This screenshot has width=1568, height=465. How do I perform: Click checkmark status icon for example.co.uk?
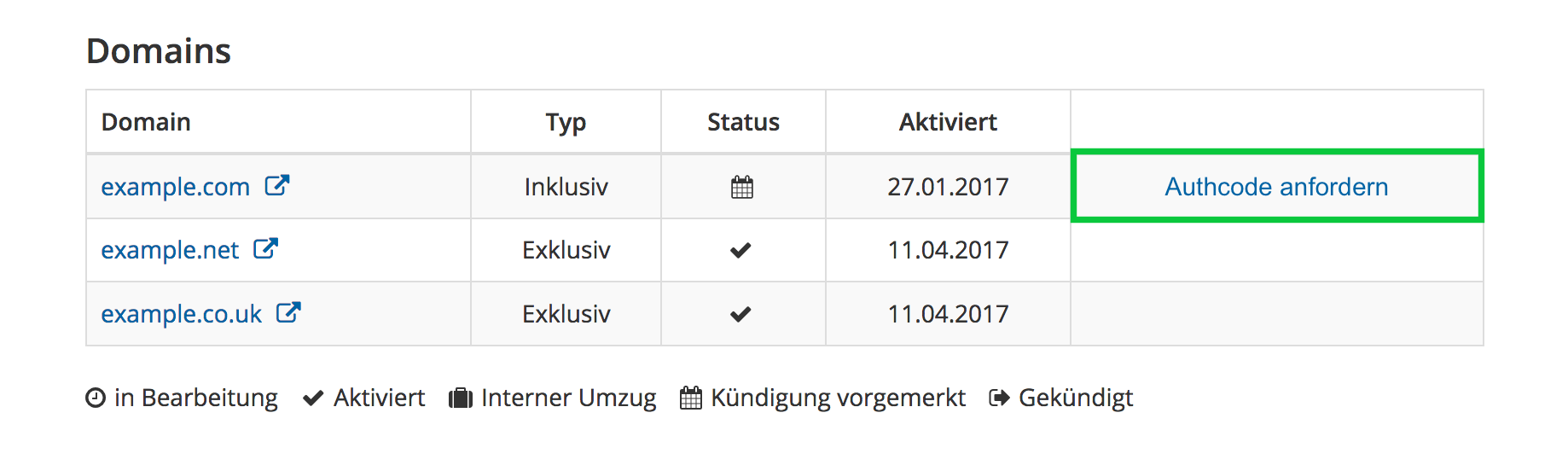coord(740,314)
